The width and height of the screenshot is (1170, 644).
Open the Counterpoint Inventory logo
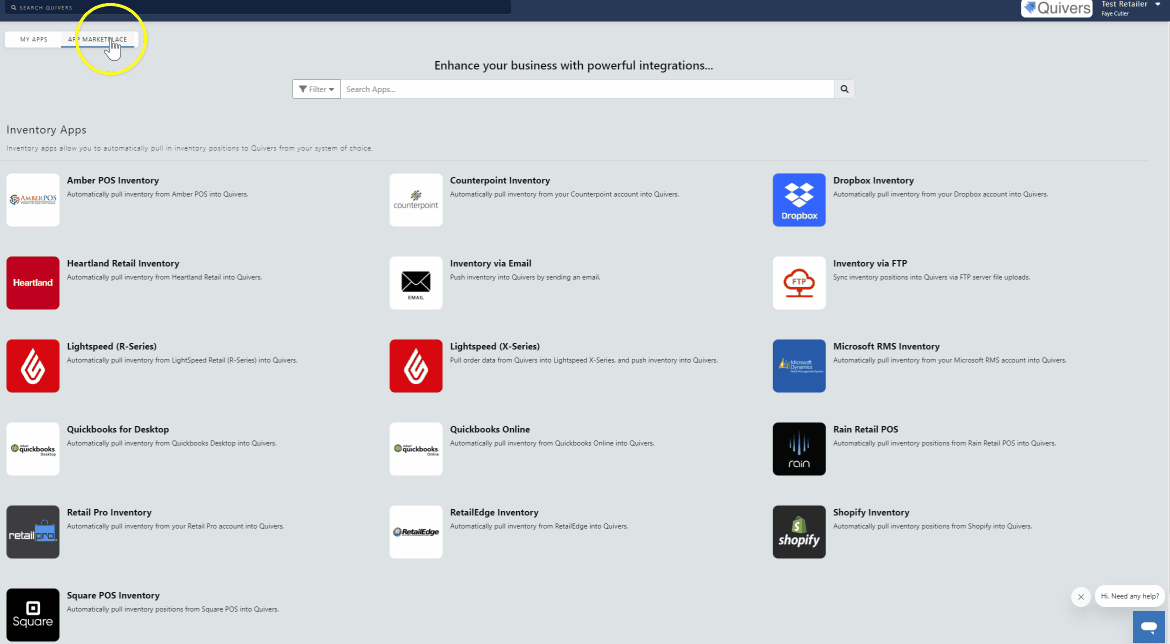coord(416,200)
